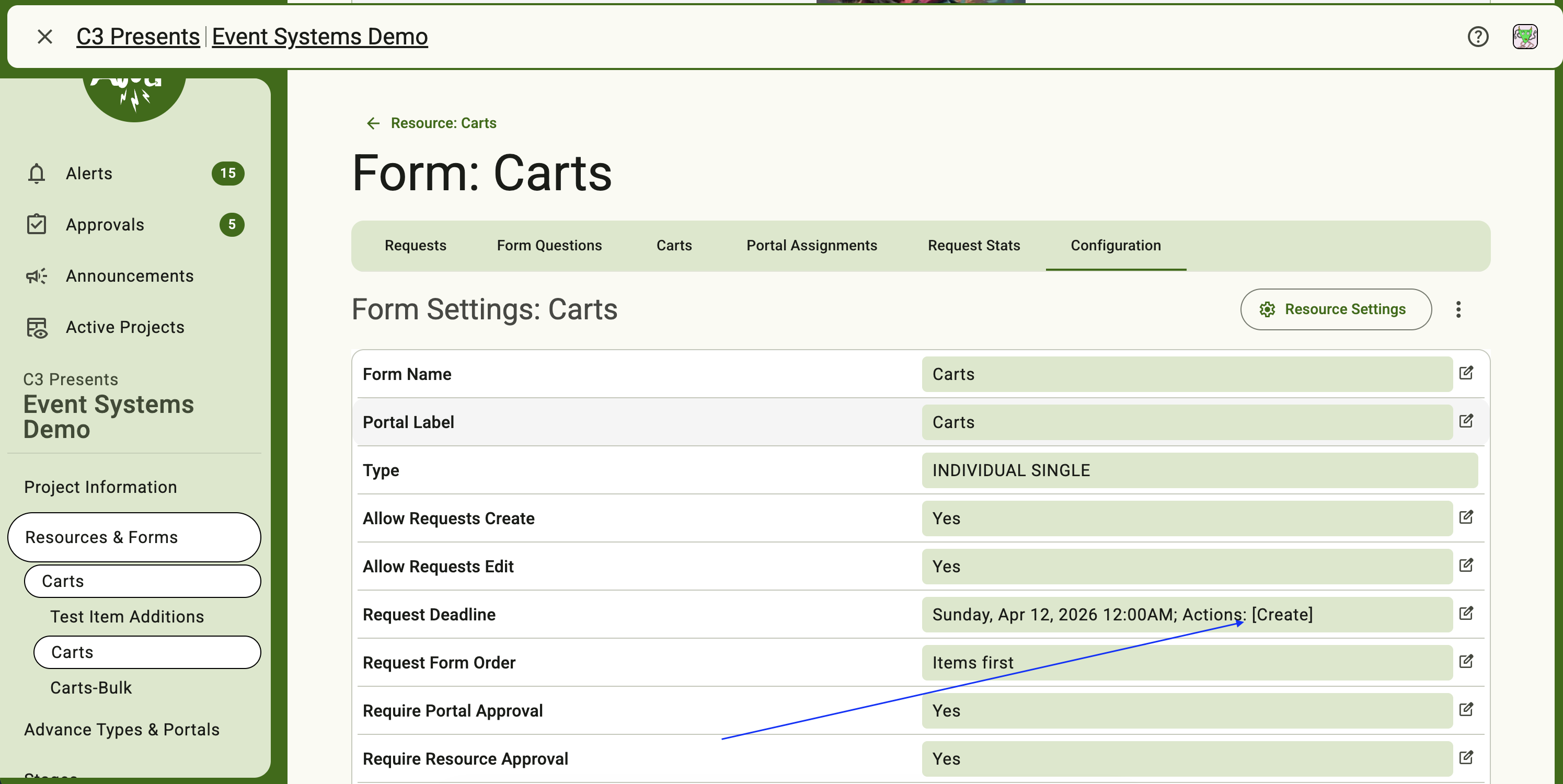The image size is (1563, 784).
Task: Open Test Item Additions form
Action: pyautogui.click(x=127, y=617)
